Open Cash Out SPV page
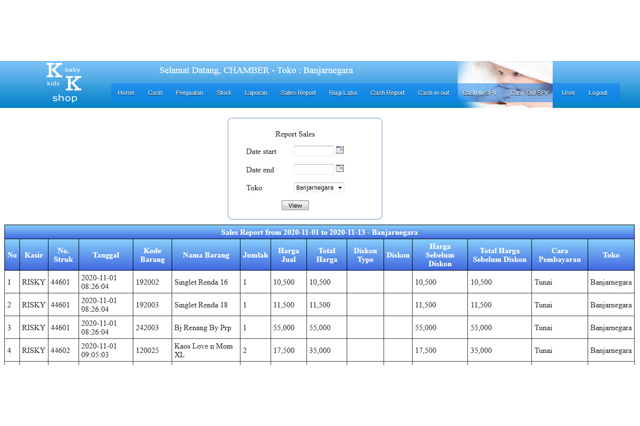640x426 pixels. 528,93
